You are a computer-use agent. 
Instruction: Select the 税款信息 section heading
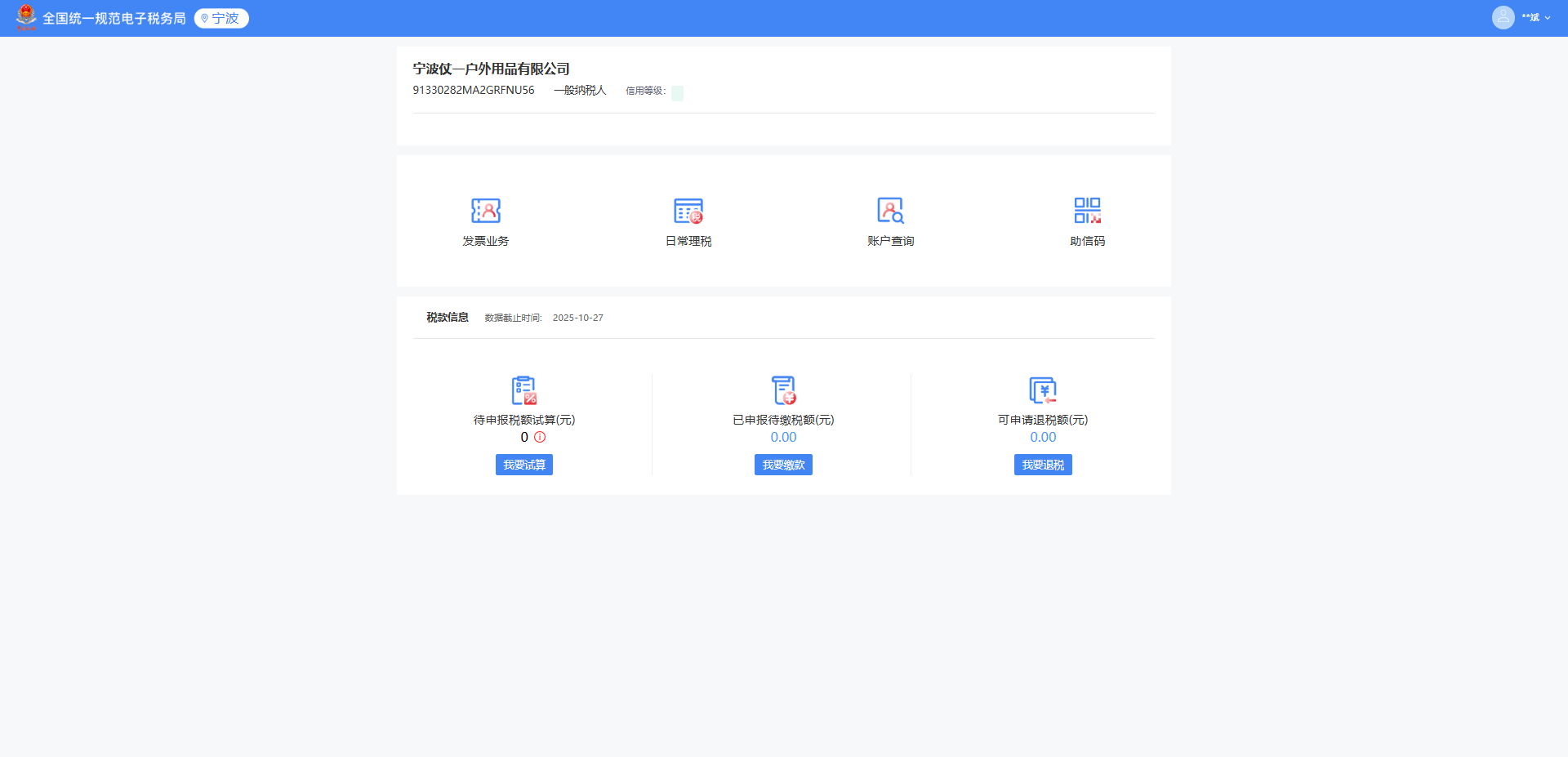448,317
